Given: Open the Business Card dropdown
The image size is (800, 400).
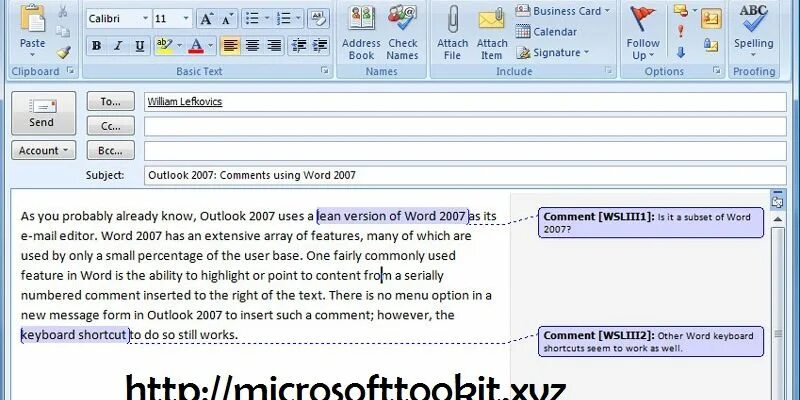Looking at the screenshot, I should [562, 11].
